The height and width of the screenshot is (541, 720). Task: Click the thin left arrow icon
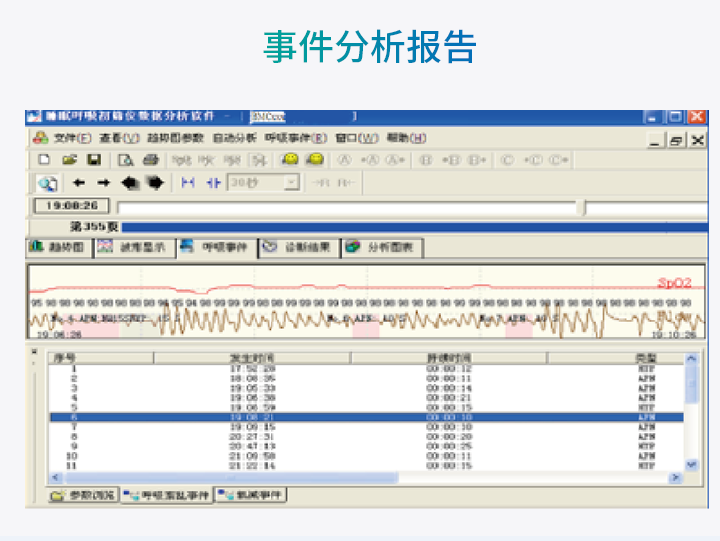(79, 183)
